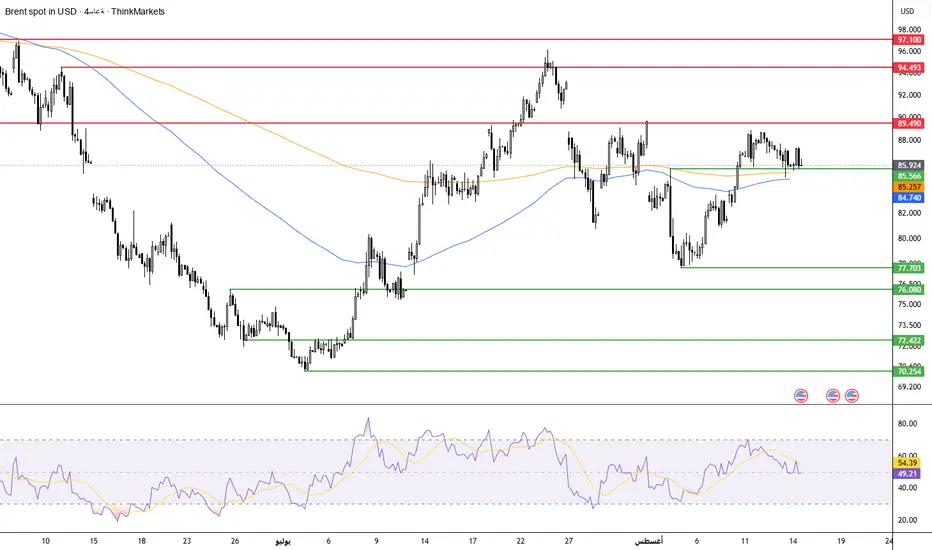This screenshot has height=550, width=932.
Task: Select the green 76.080 support price label
Action: (909, 290)
